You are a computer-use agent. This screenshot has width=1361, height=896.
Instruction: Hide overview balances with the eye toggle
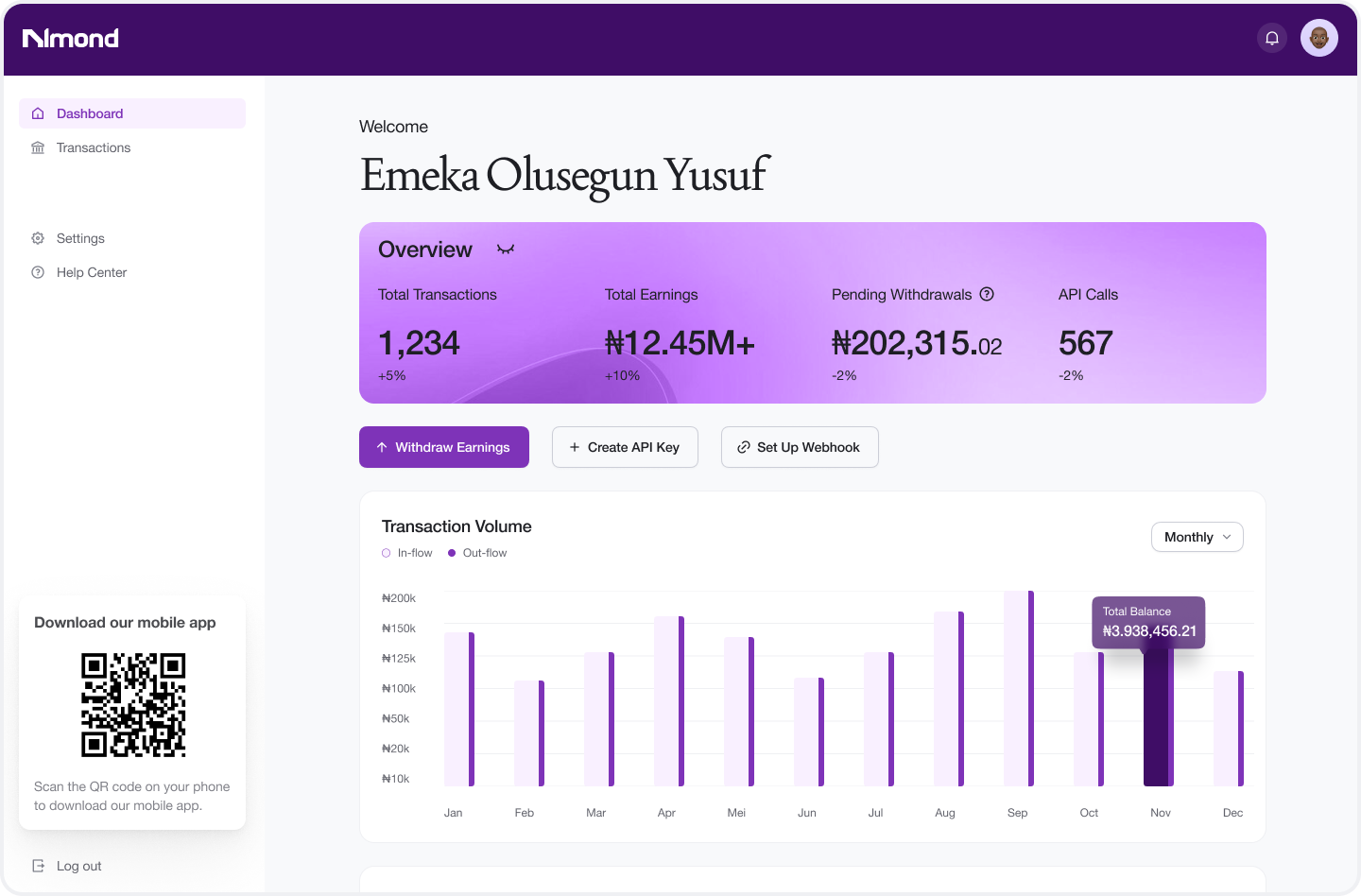pyautogui.click(x=506, y=250)
